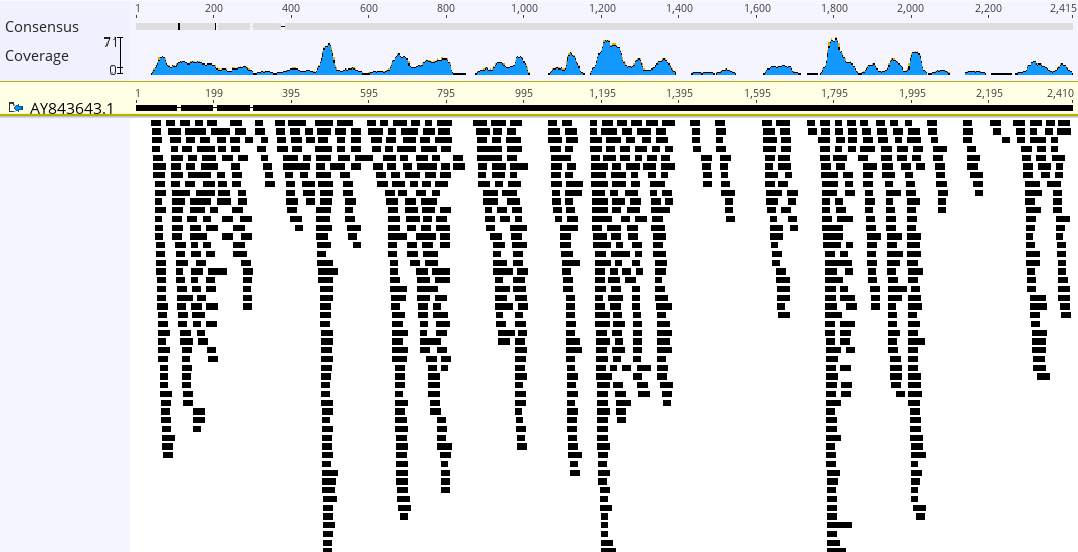Click the Coverage track label
Viewport: 1078px width, 552px height.
pyautogui.click(x=37, y=56)
